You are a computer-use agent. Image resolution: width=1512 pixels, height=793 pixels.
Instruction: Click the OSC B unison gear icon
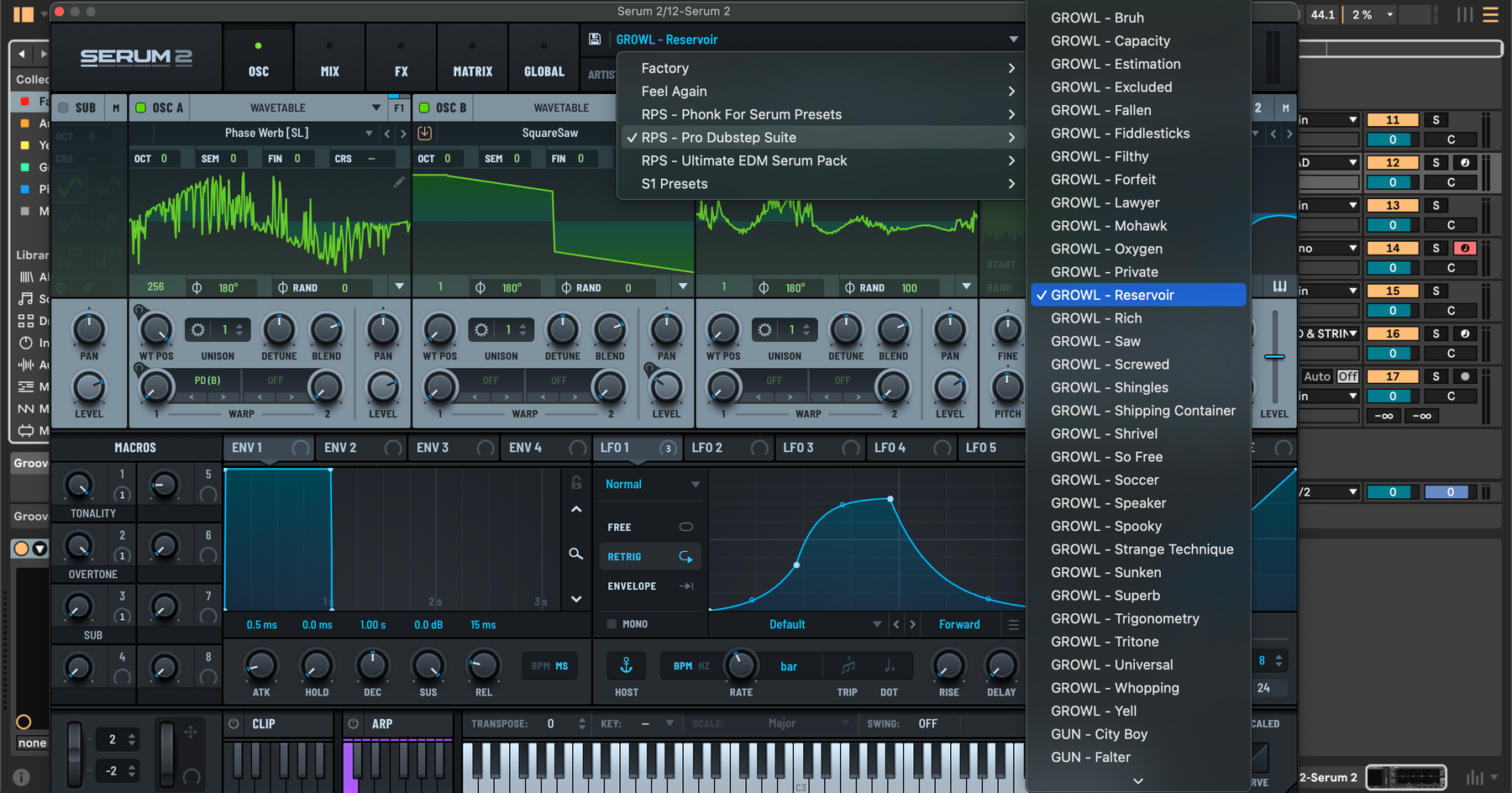click(x=481, y=330)
